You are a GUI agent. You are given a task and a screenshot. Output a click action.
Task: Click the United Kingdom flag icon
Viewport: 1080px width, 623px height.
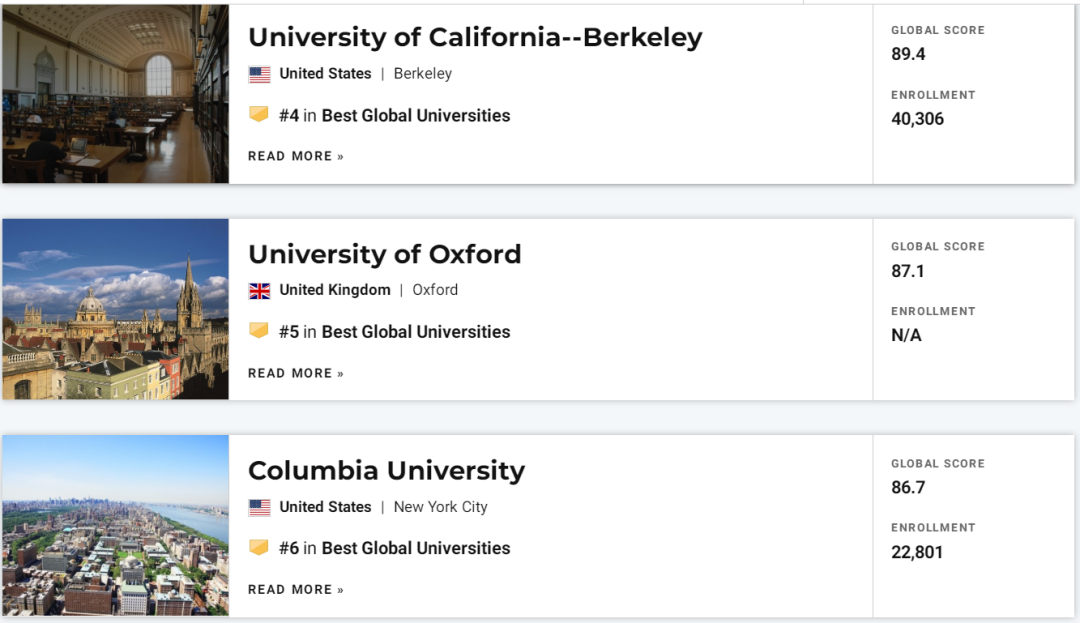pyautogui.click(x=260, y=291)
